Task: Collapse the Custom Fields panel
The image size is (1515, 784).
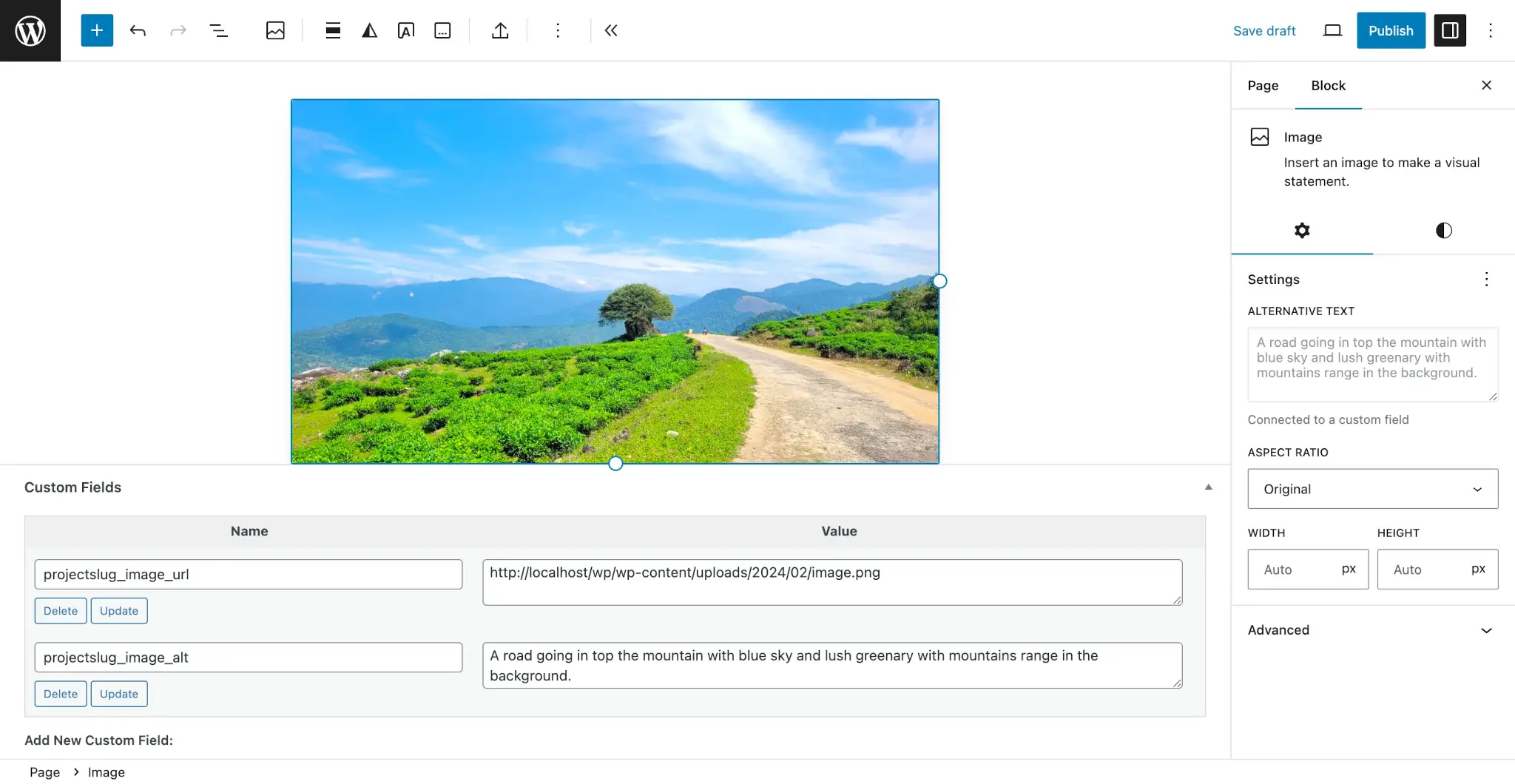Action: click(x=1208, y=487)
